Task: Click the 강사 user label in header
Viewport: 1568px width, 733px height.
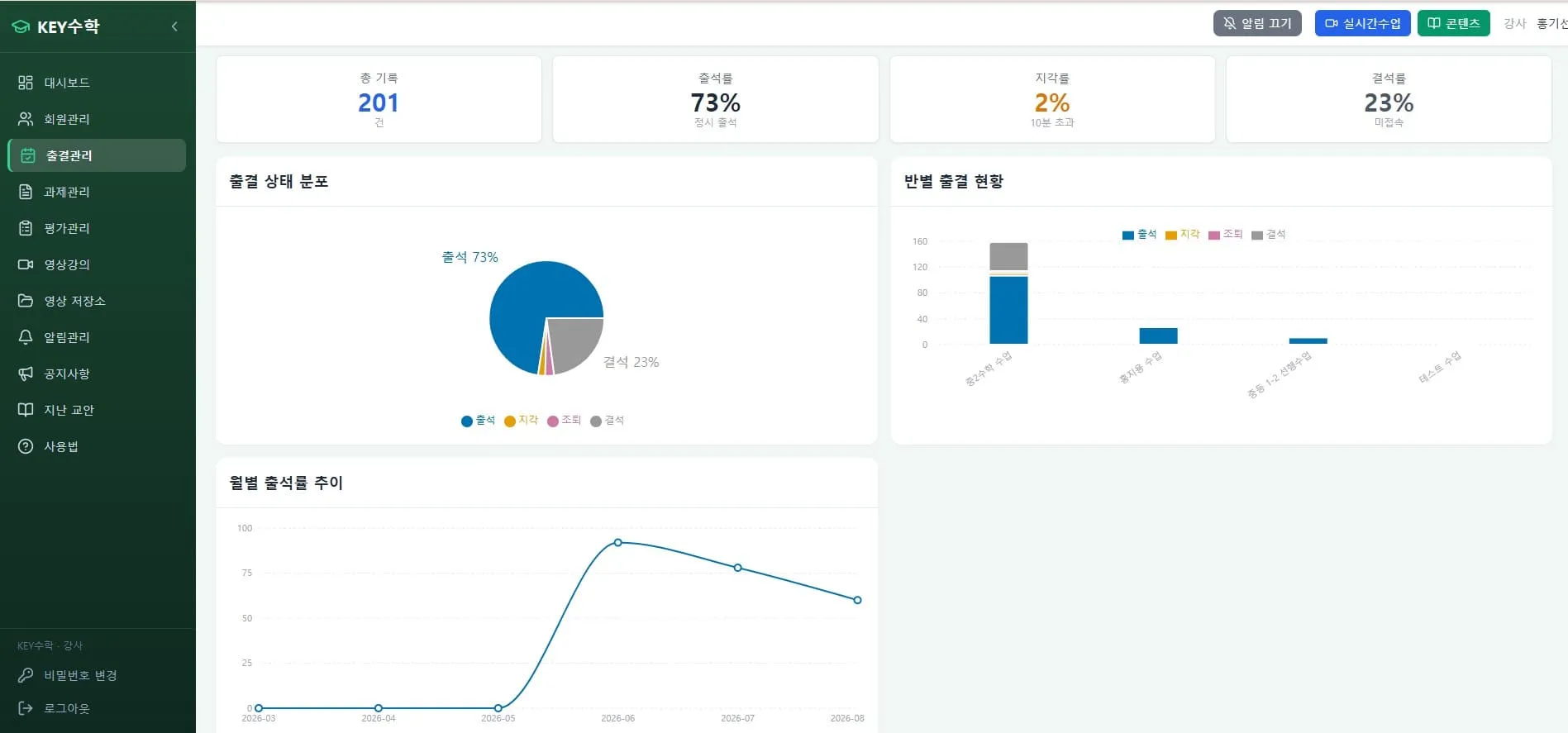Action: click(x=1514, y=23)
